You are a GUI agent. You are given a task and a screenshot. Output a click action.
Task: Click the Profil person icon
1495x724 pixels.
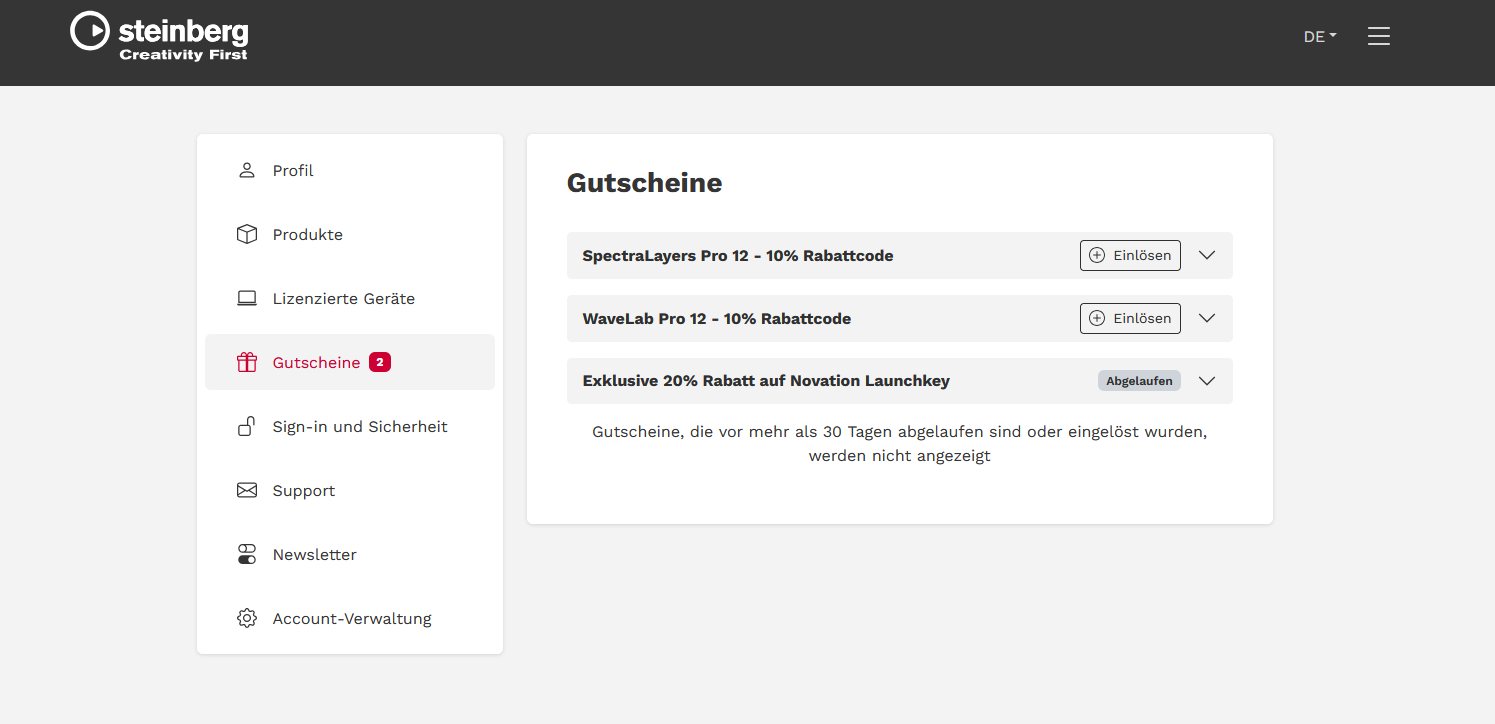(247, 170)
